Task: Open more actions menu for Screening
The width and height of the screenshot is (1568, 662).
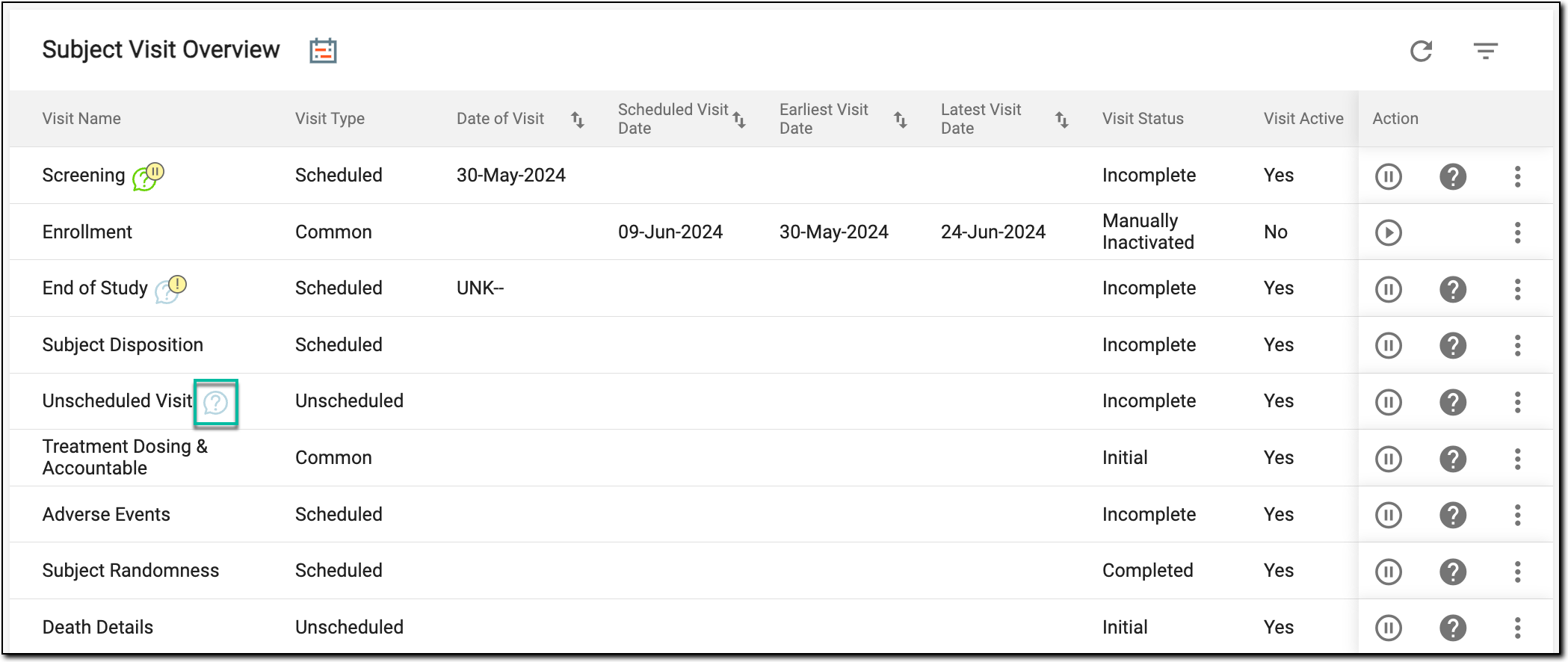Action: pyautogui.click(x=1517, y=176)
